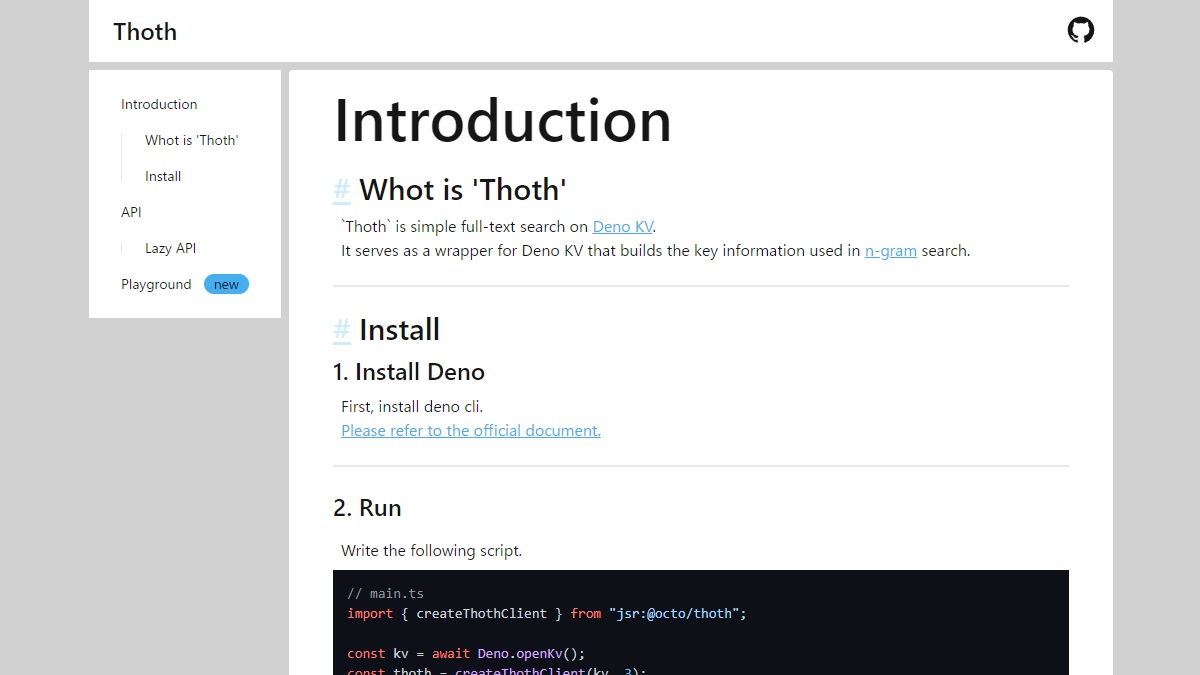The image size is (1200, 675).
Task: Click the Thoth site title
Action: [145, 32]
